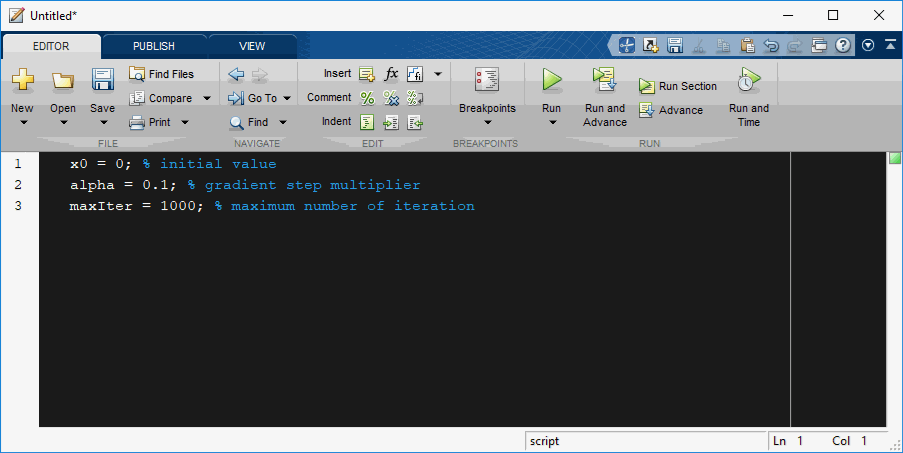
Task: Click the Run Section button
Action: [678, 86]
